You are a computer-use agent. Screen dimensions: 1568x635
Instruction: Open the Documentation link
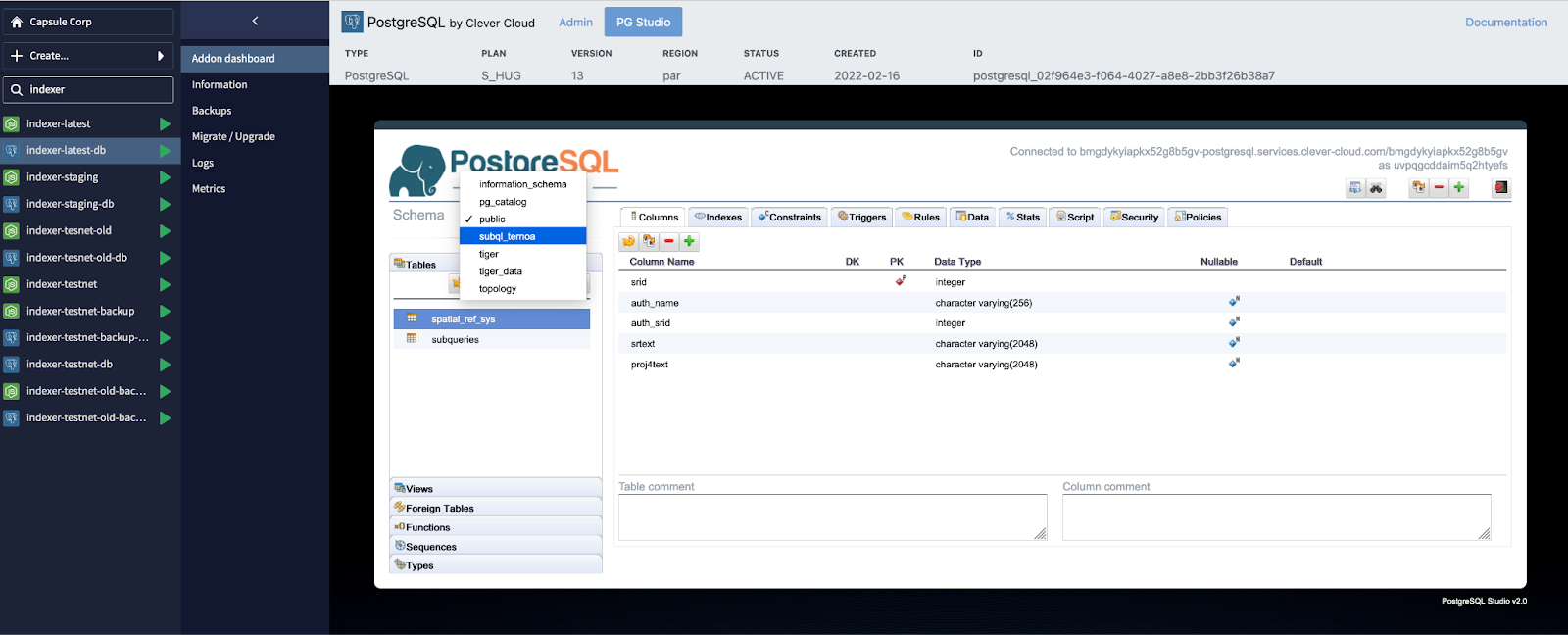(1505, 23)
